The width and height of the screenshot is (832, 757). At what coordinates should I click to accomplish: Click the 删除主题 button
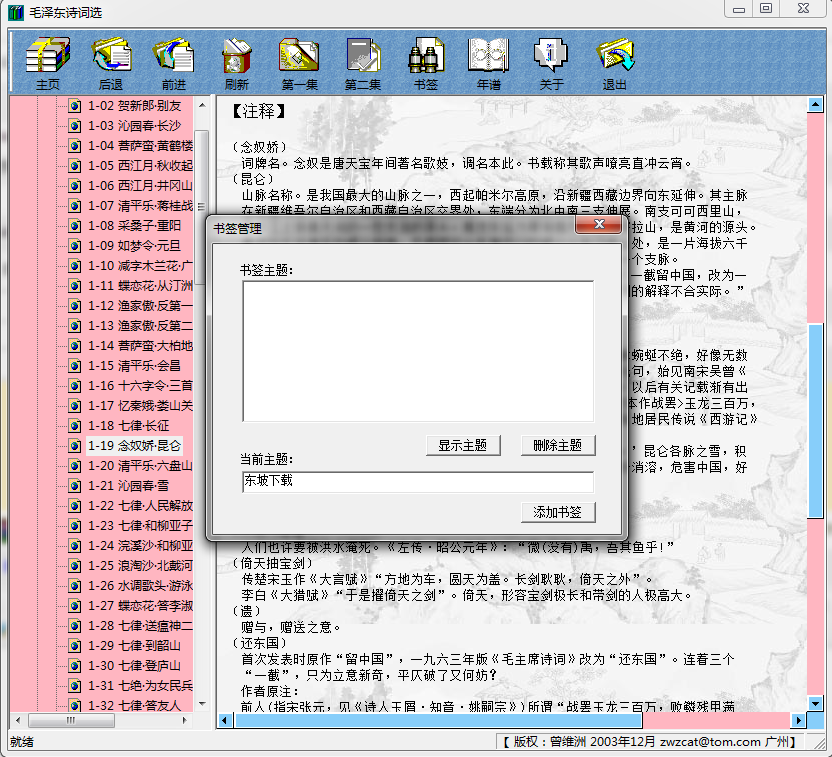(558, 446)
